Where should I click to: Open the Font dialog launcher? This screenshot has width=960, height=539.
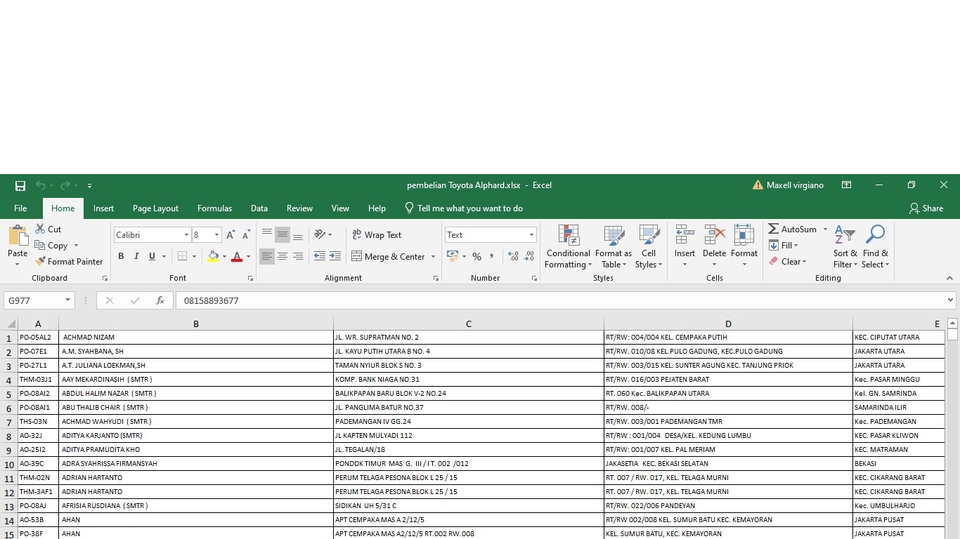tap(250, 278)
